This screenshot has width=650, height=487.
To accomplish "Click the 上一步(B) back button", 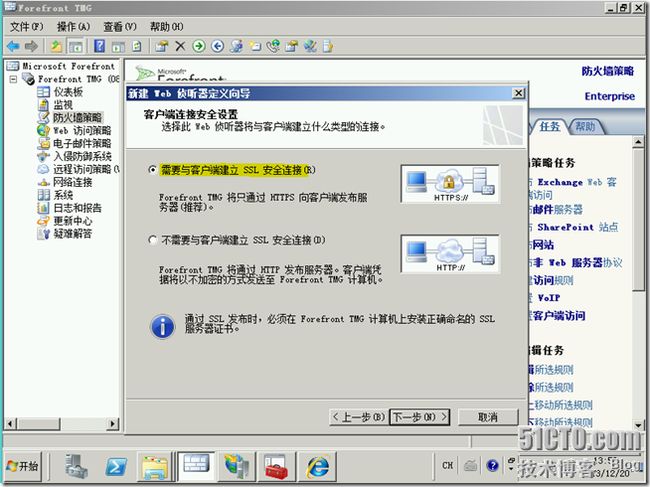I will (x=359, y=417).
